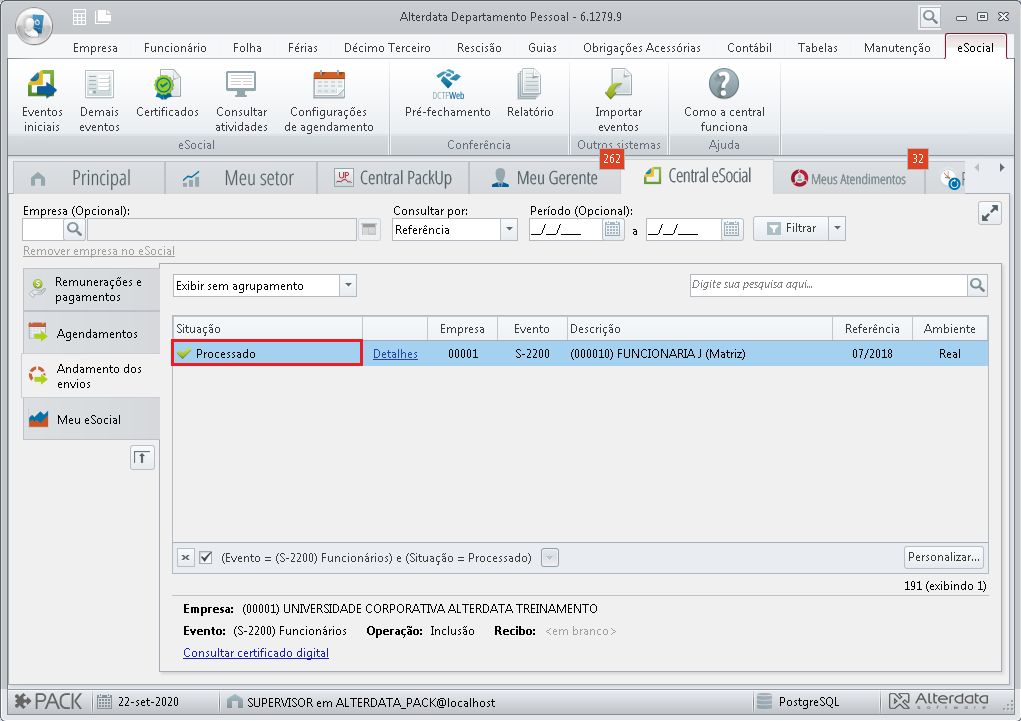Click the calendar icon in the status bar

tap(104, 701)
